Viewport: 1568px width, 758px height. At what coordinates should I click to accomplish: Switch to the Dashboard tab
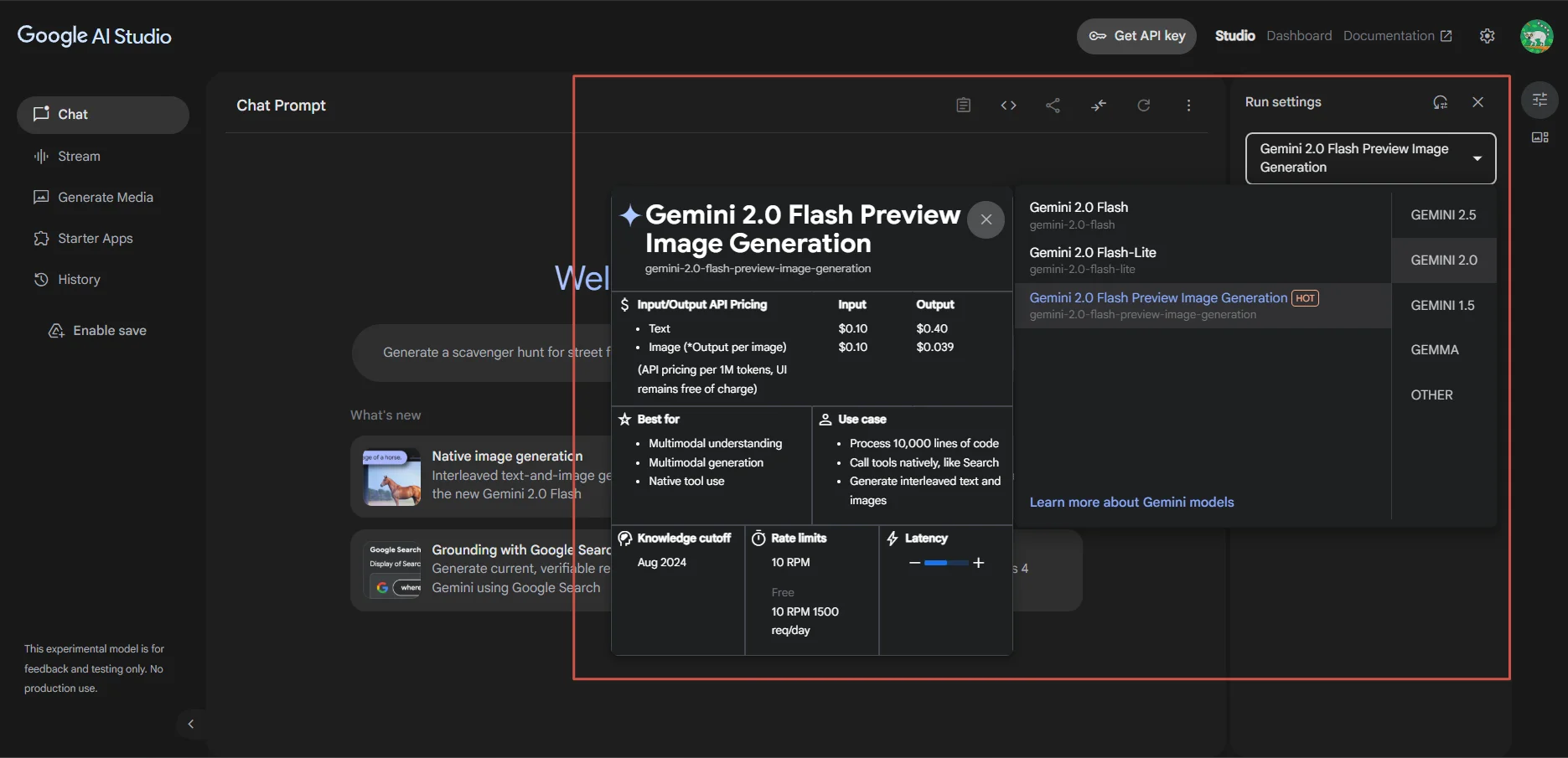(1299, 36)
